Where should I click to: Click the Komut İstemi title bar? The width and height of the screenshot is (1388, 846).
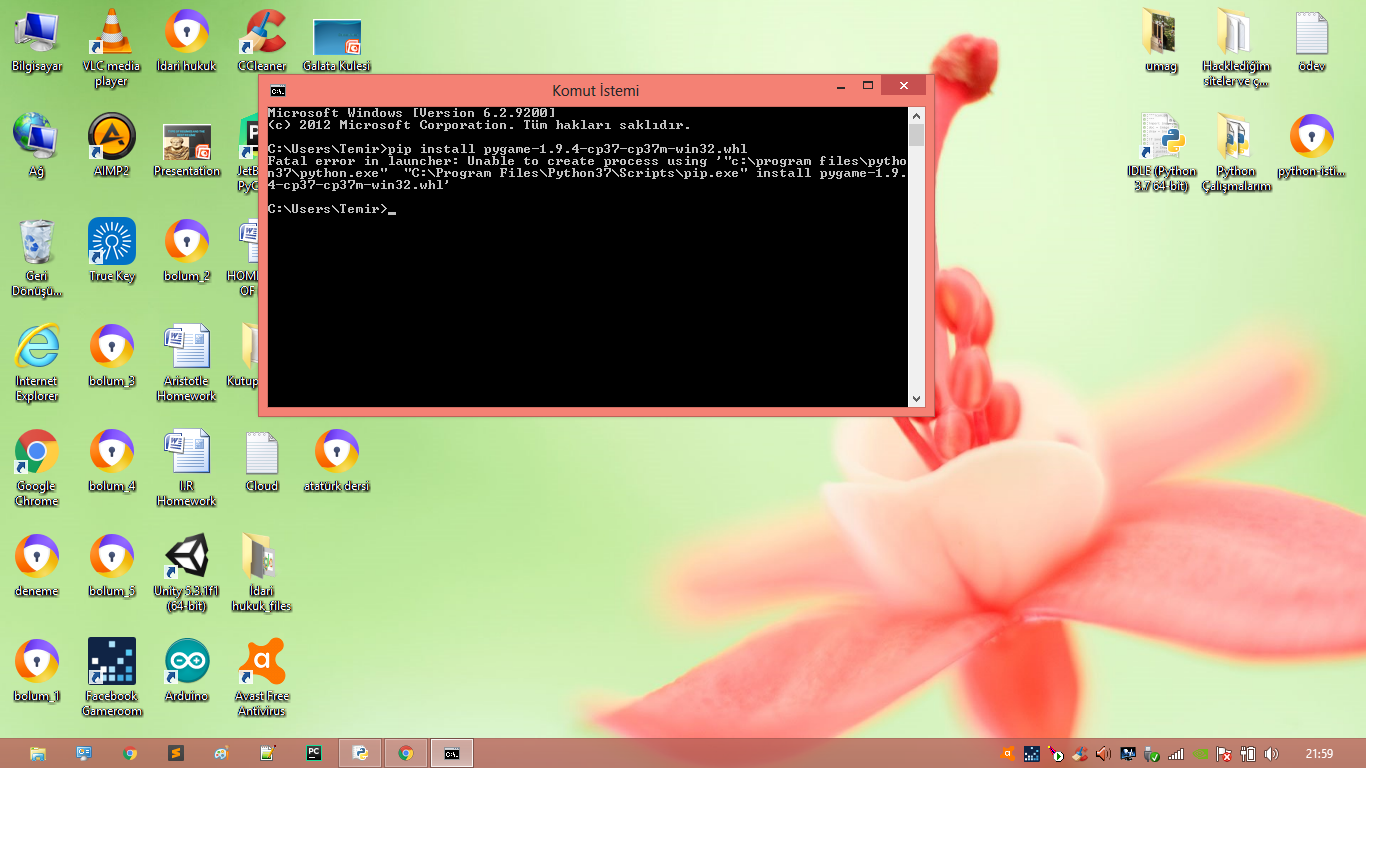pos(595,90)
